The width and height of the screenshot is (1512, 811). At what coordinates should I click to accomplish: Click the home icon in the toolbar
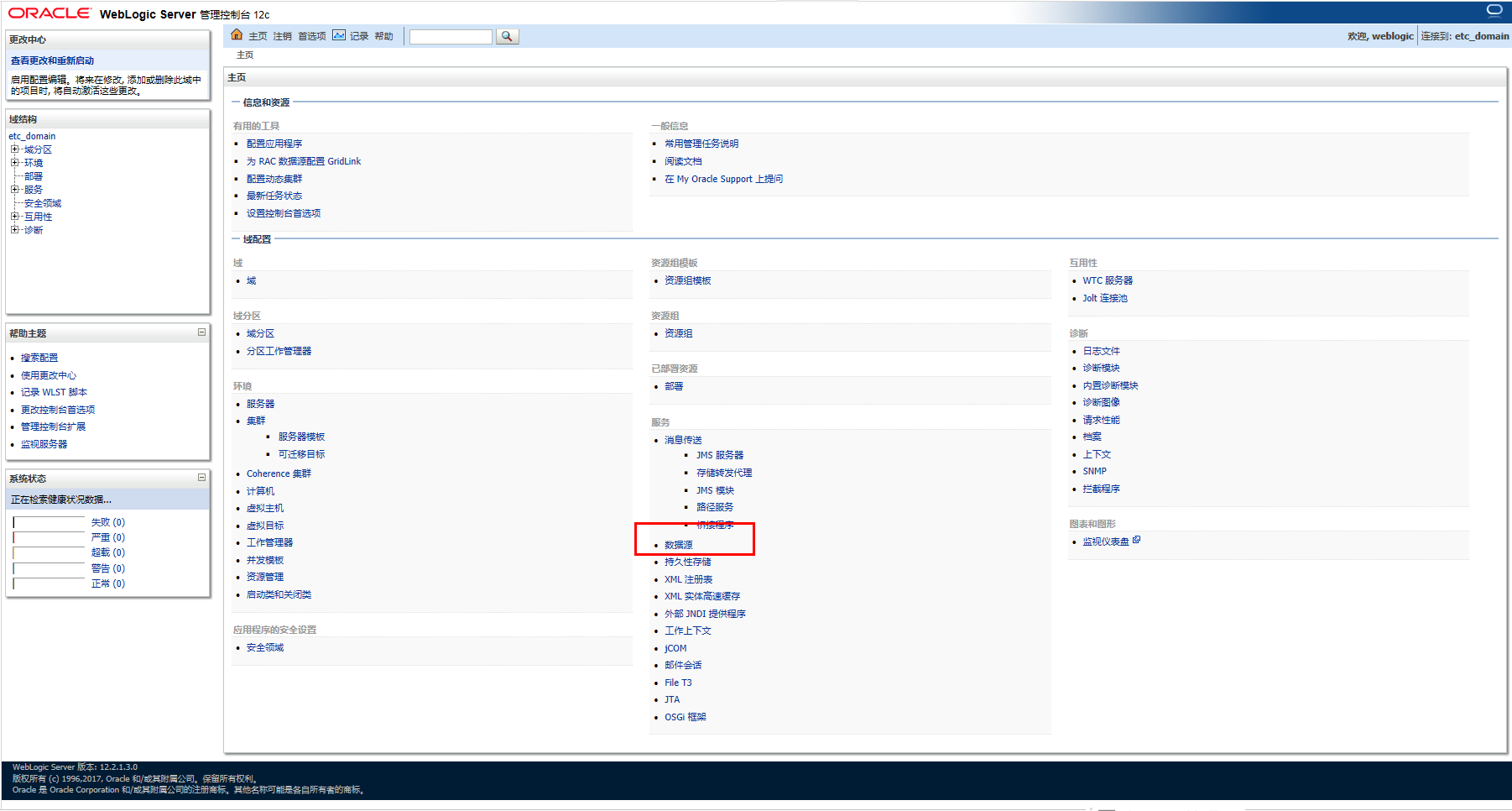[237, 35]
